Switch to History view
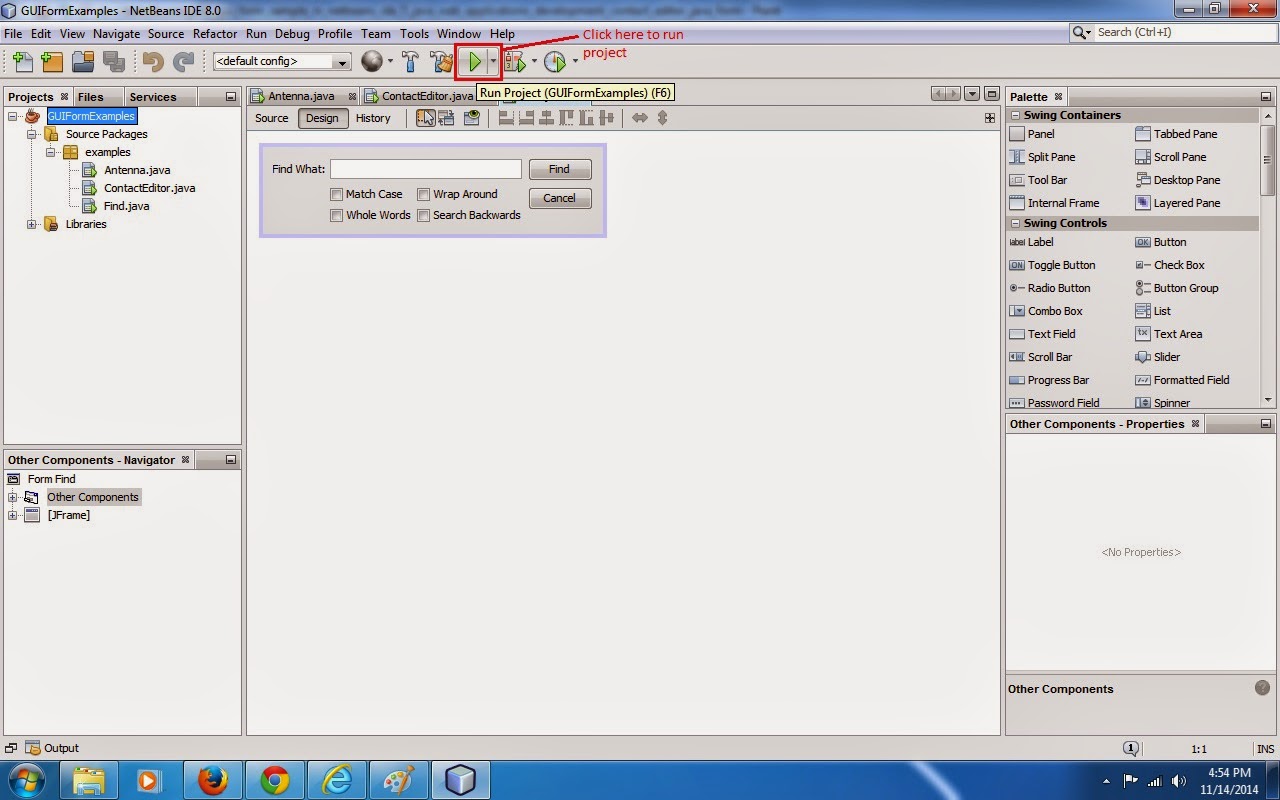The height and width of the screenshot is (800, 1280). tap(373, 118)
